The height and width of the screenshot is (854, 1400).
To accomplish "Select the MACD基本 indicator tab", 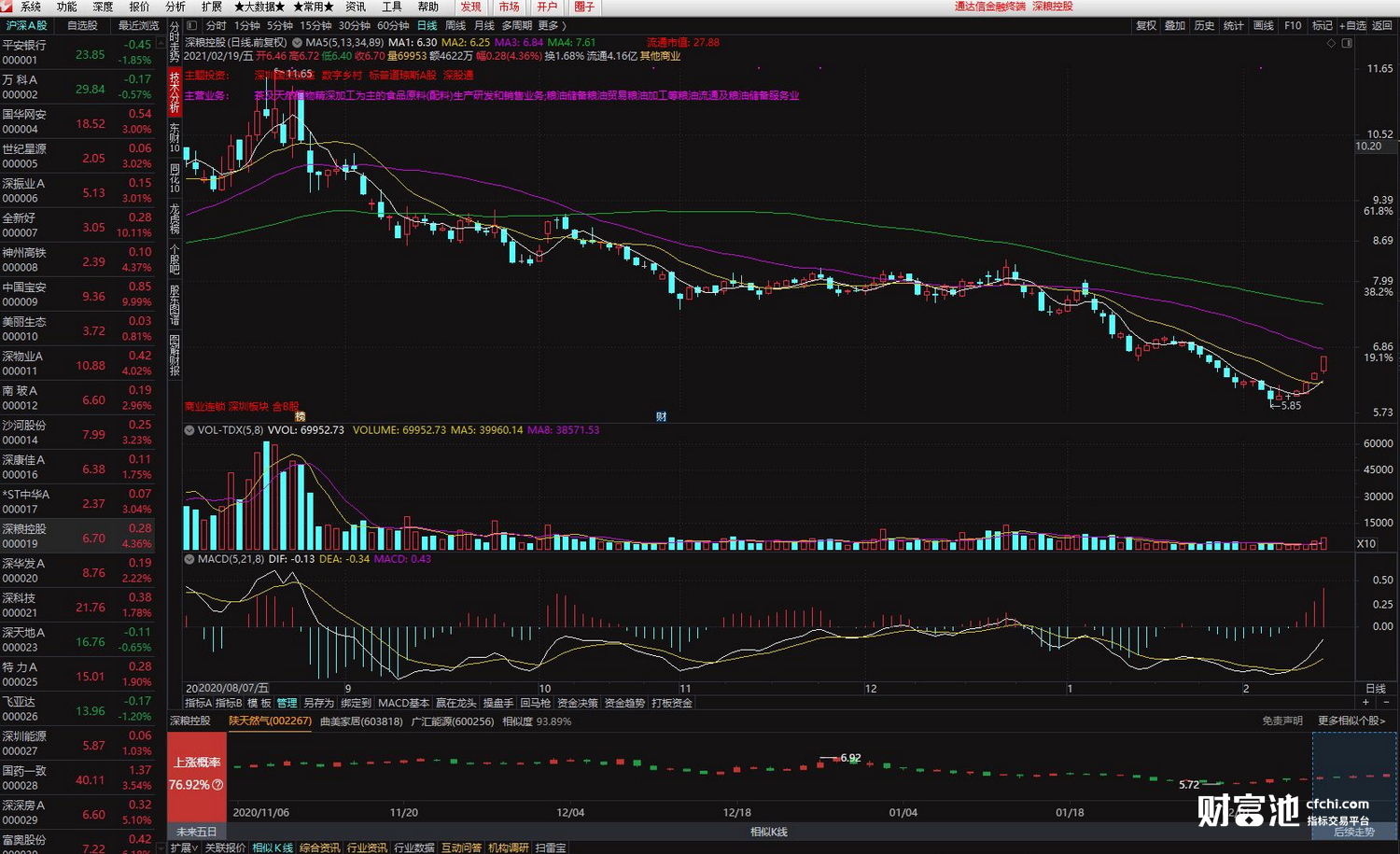I will tap(403, 703).
